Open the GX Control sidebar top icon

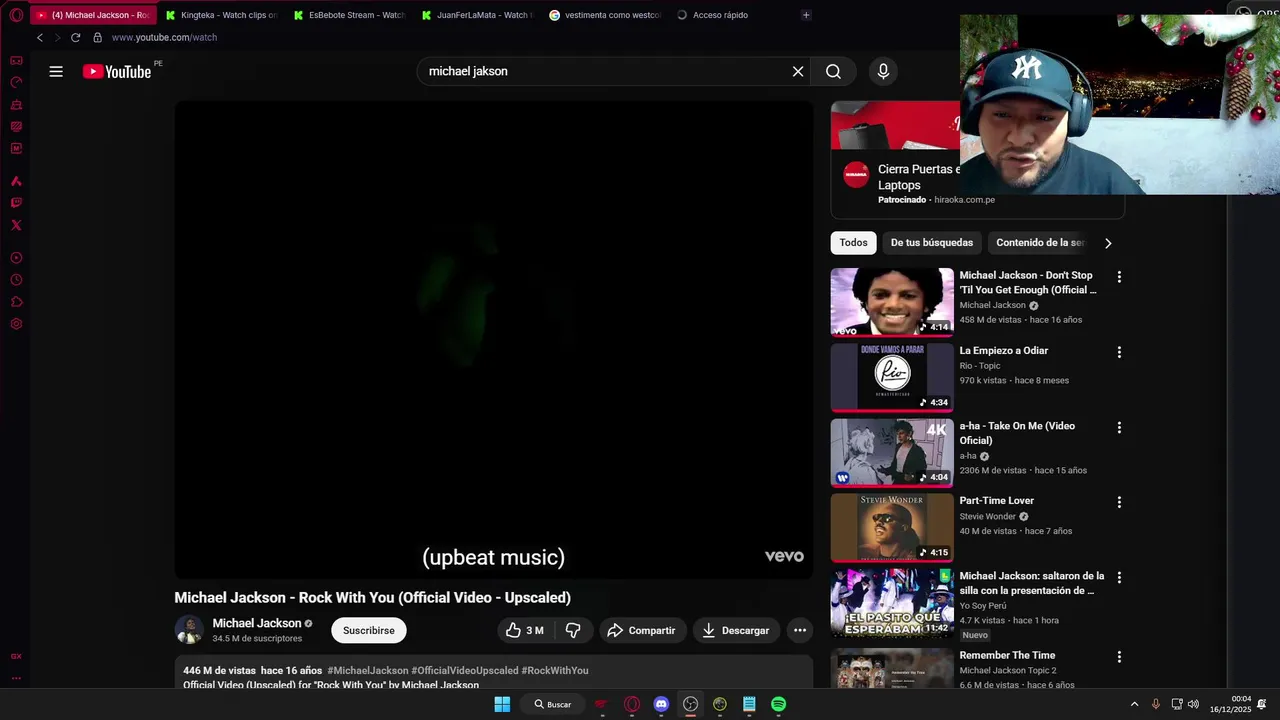tap(16, 61)
